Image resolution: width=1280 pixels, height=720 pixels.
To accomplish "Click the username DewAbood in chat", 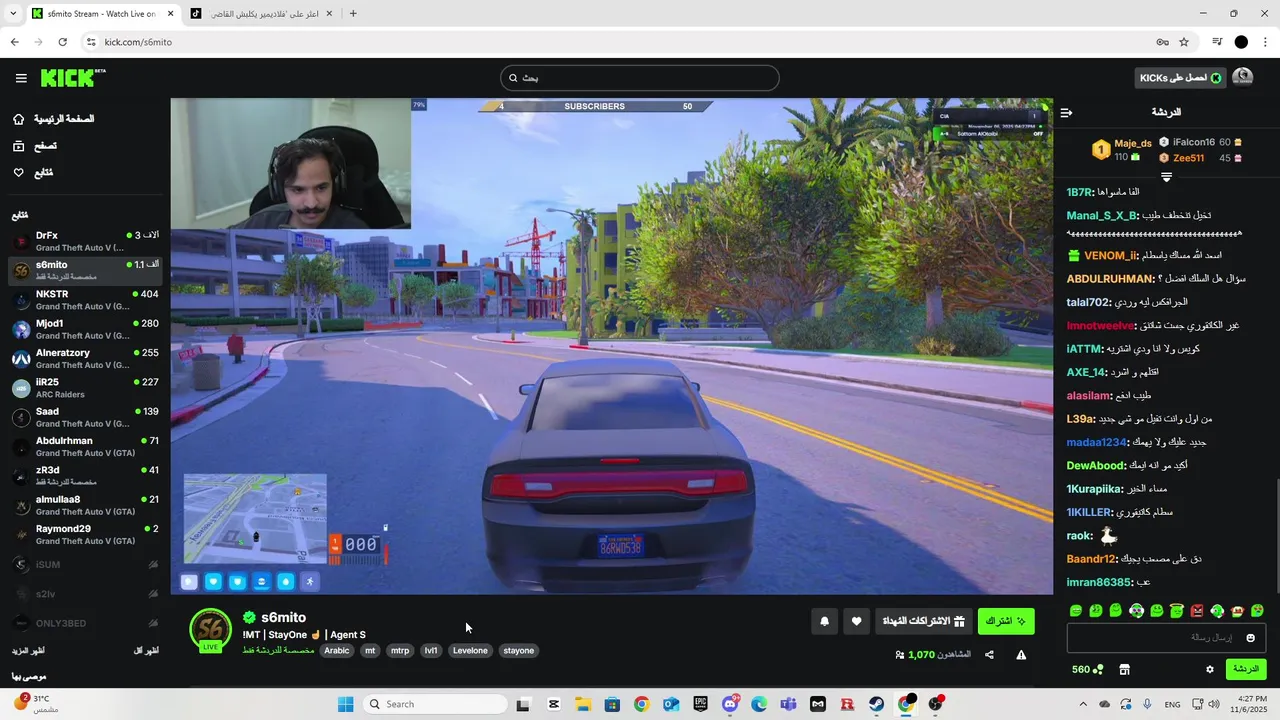I will [x=1095, y=466].
